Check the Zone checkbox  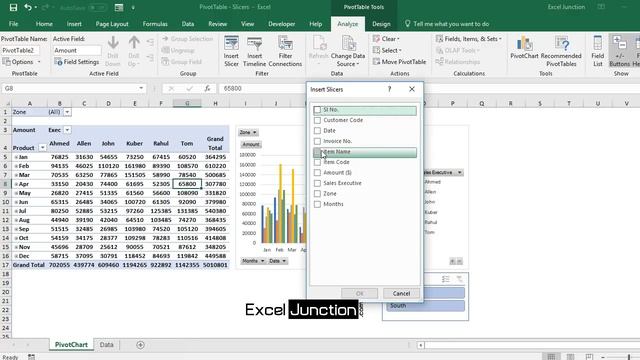click(317, 193)
